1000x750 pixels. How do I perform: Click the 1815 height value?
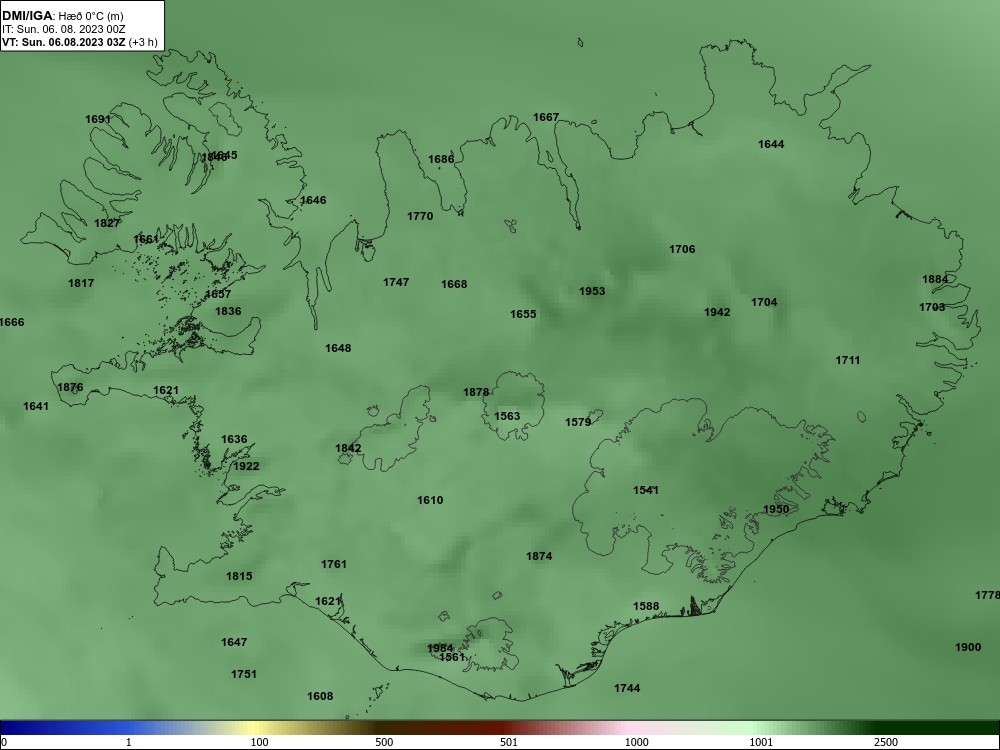pyautogui.click(x=239, y=577)
